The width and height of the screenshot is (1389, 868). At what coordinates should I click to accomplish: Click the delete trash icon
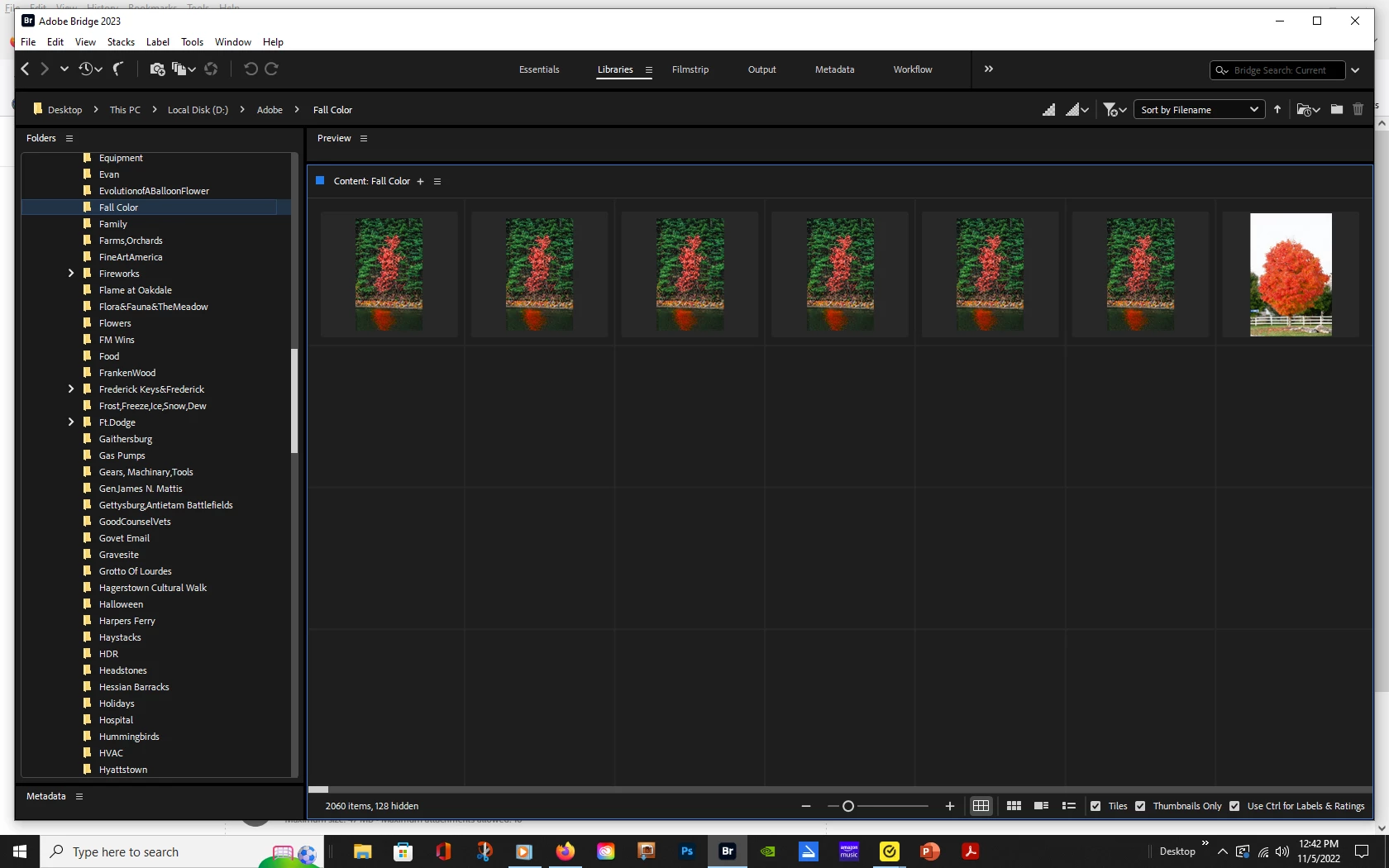pyautogui.click(x=1358, y=109)
